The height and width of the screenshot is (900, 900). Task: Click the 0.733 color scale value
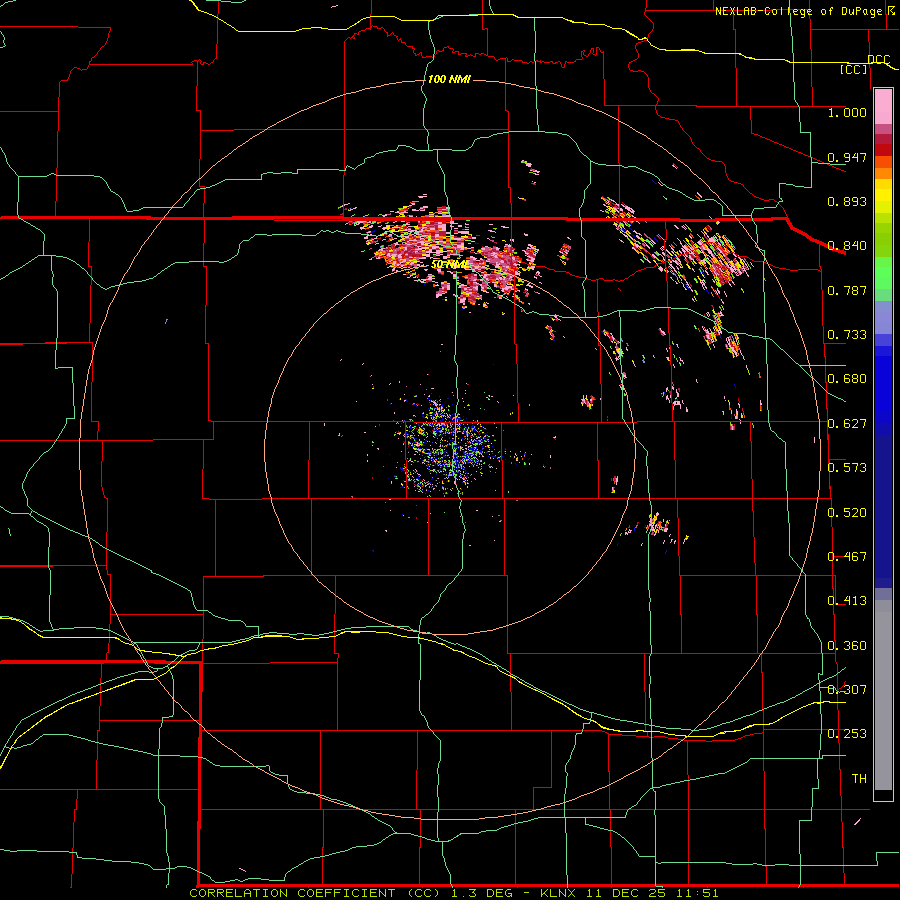[847, 334]
